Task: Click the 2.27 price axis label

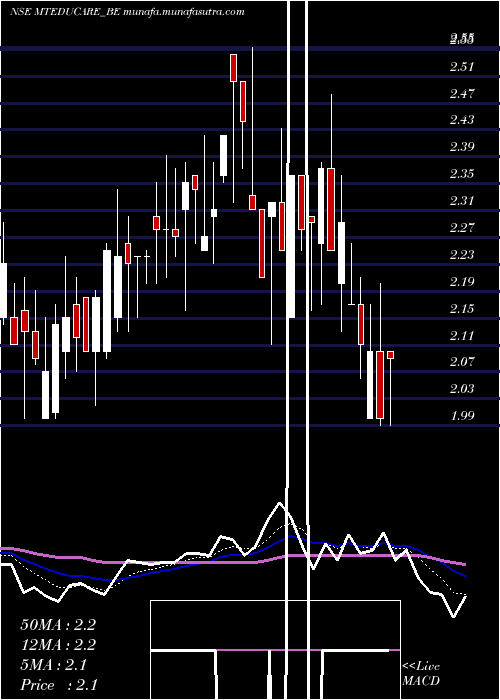Action: tap(462, 228)
